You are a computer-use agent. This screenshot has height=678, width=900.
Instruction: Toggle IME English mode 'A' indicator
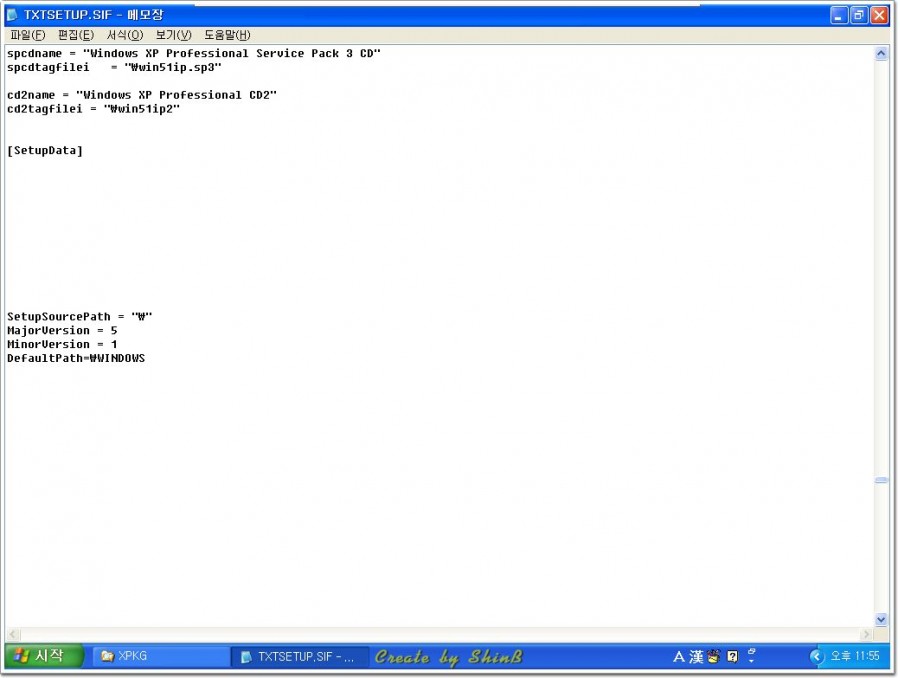click(679, 656)
